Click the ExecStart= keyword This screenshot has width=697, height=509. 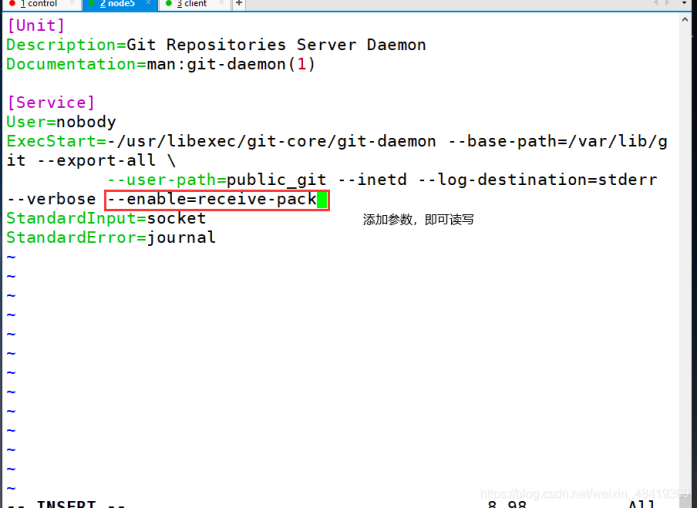coord(56,141)
